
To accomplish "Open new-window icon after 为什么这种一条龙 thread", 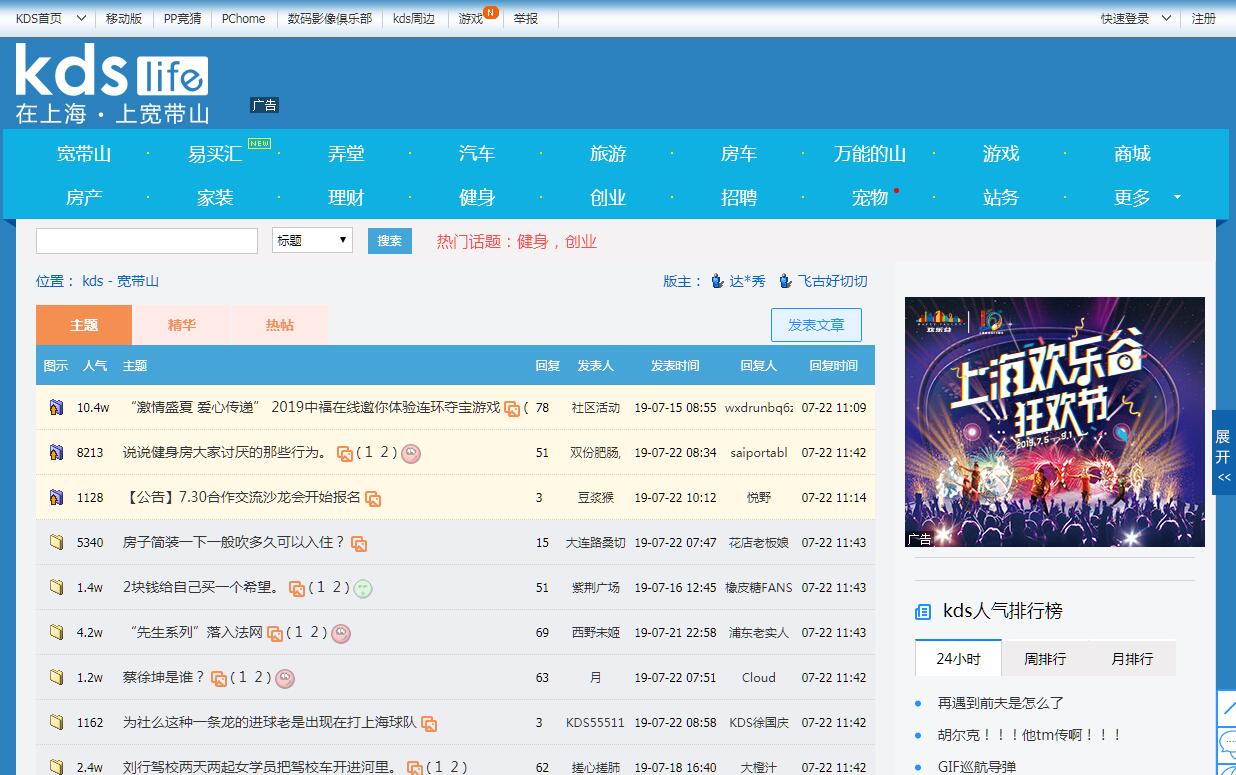I will 429,723.
